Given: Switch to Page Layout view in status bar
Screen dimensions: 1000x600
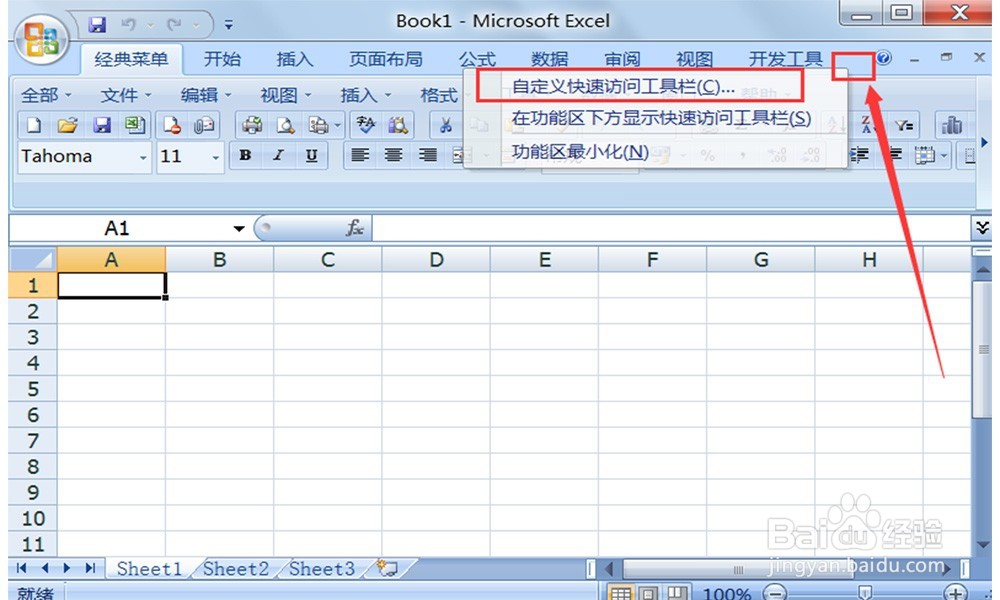Looking at the screenshot, I should tap(648, 593).
